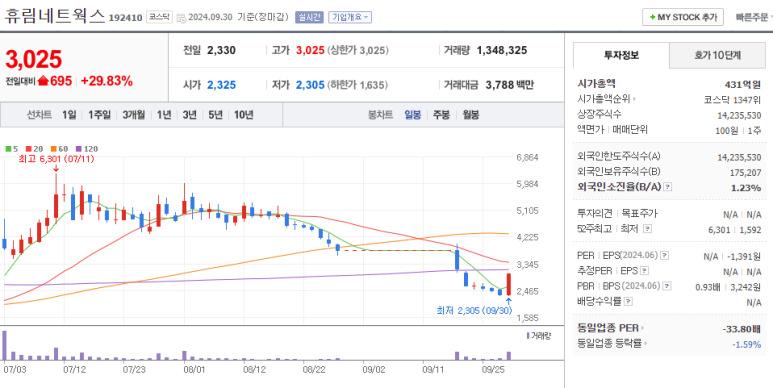The width and height of the screenshot is (773, 388).
Task: Click the help icon next to 외국인소진율(B/A)
Action: (x=668, y=187)
